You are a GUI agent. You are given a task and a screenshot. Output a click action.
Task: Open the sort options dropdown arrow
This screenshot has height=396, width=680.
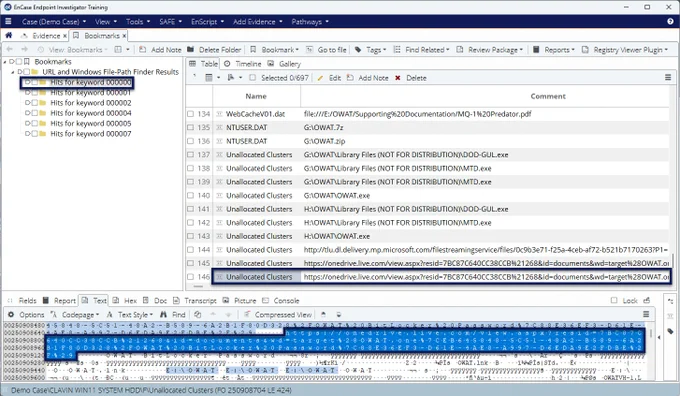(240, 78)
